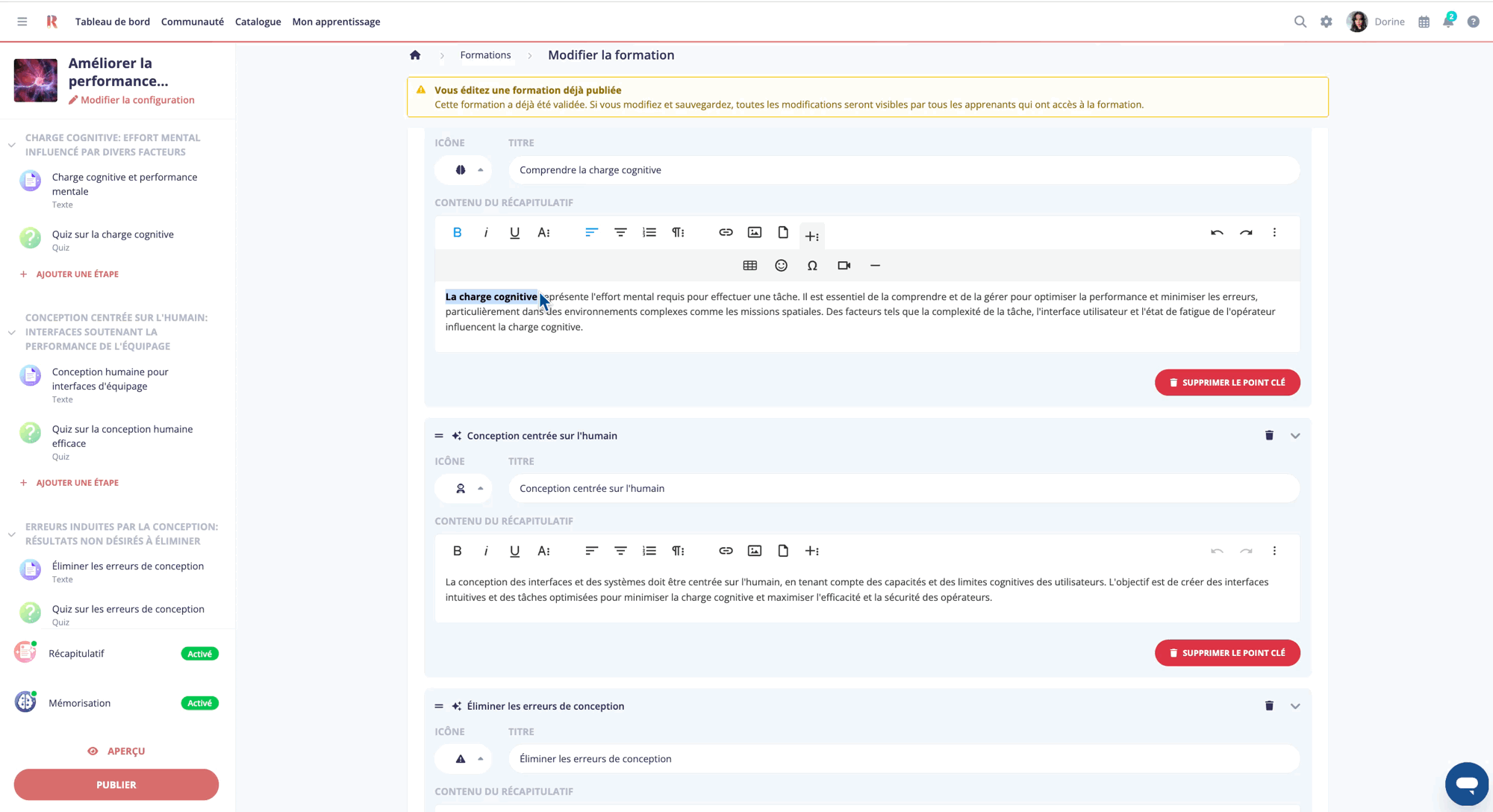This screenshot has height=812, width=1493.
Task: Insert a video into the summary content
Action: tap(844, 265)
